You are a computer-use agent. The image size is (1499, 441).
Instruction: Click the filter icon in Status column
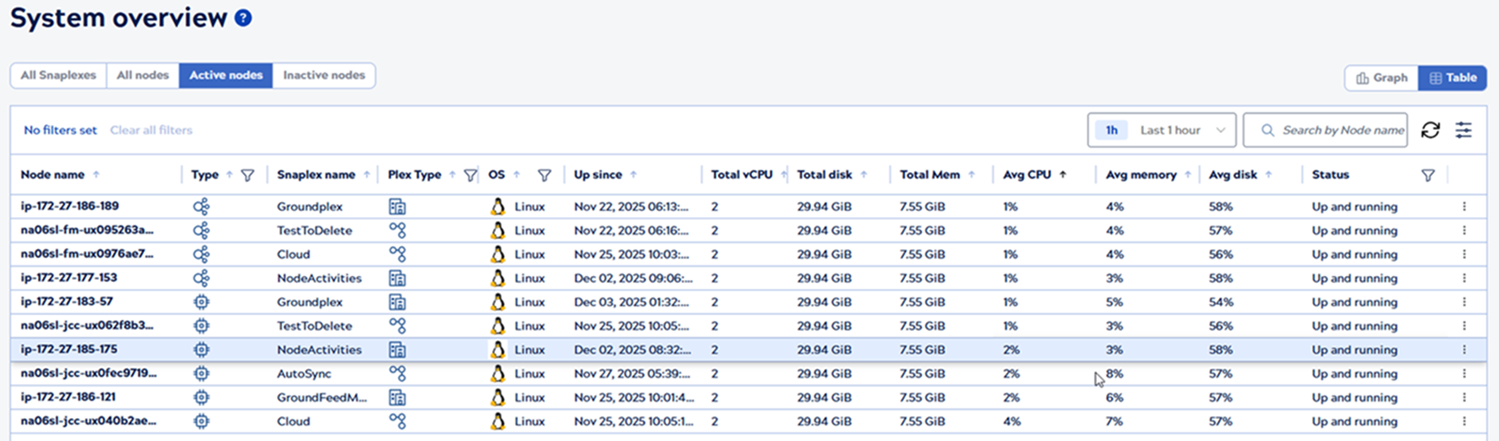(x=1428, y=175)
